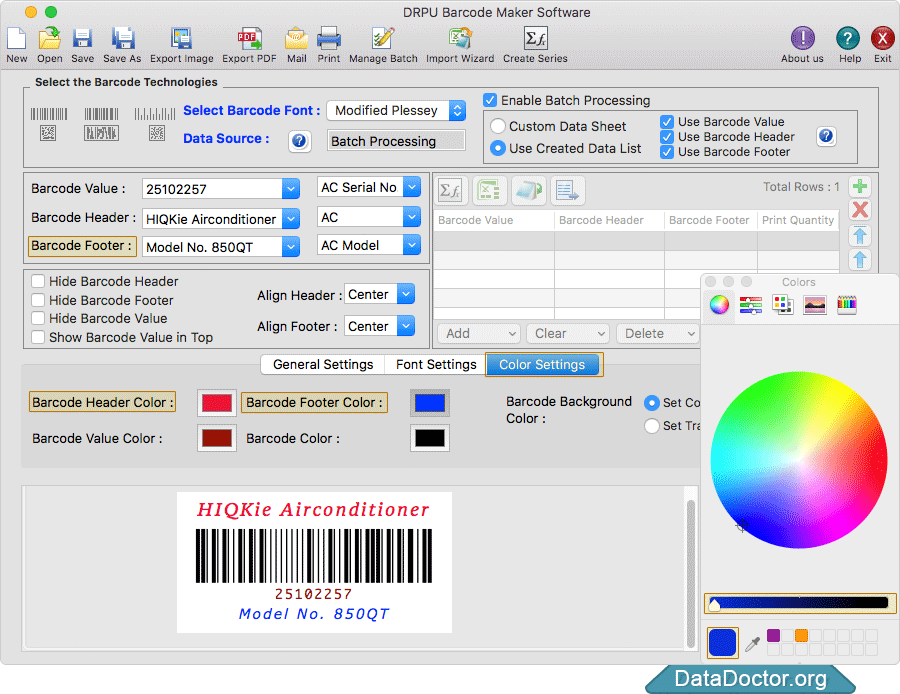Expand Model No. 850QT footer dropdown
This screenshot has height=694, width=900.
tap(291, 247)
